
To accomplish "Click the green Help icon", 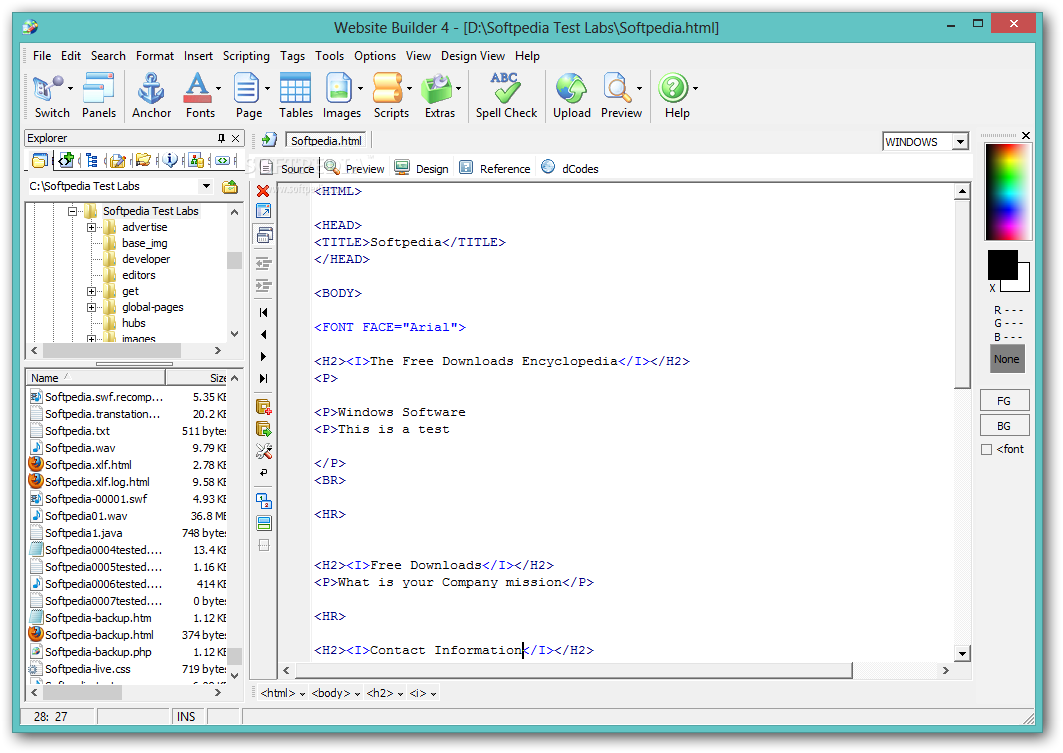I will click(673, 89).
